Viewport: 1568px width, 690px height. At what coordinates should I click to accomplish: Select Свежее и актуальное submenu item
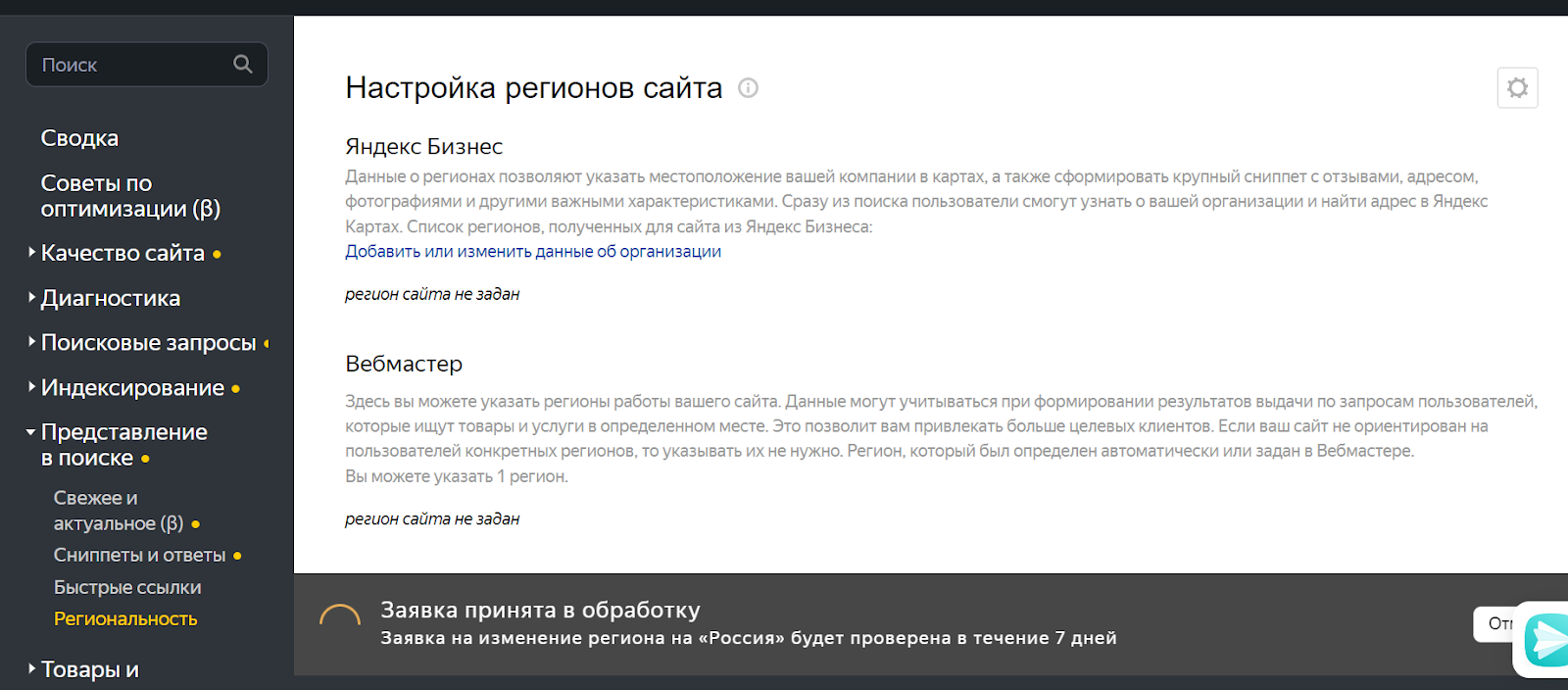coord(118,511)
